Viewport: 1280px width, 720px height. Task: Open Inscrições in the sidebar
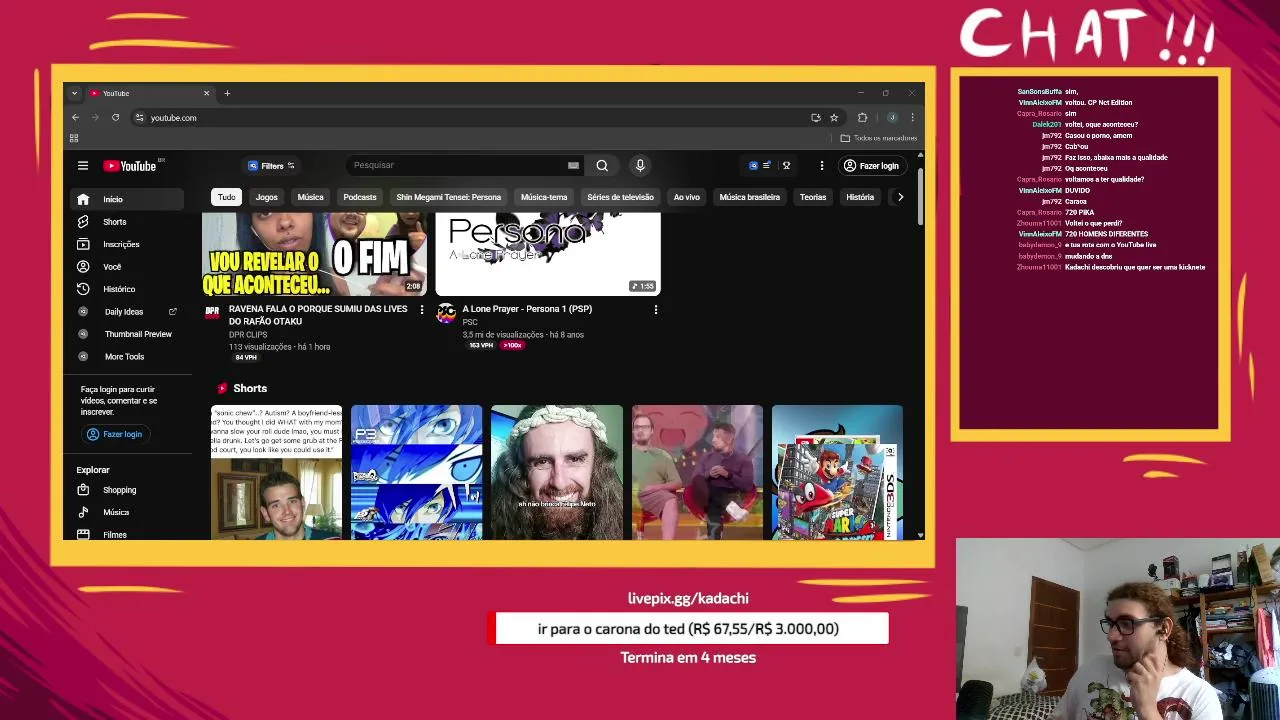coord(128,244)
